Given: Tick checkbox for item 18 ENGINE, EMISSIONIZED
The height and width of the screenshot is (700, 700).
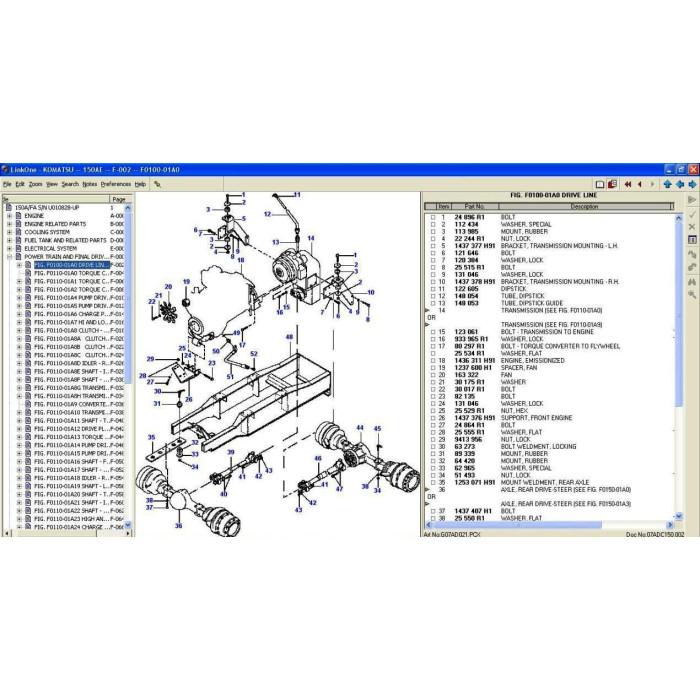Looking at the screenshot, I should pyautogui.click(x=433, y=361).
